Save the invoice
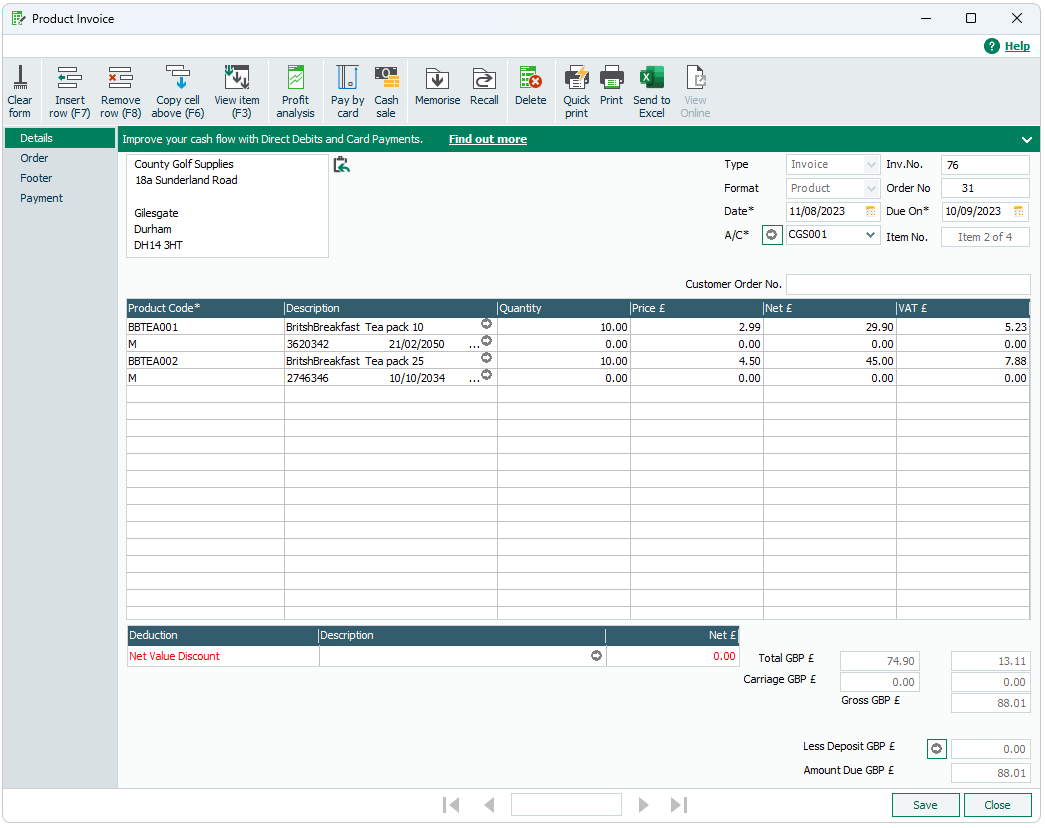This screenshot has height=828, width=1045. coord(924,805)
